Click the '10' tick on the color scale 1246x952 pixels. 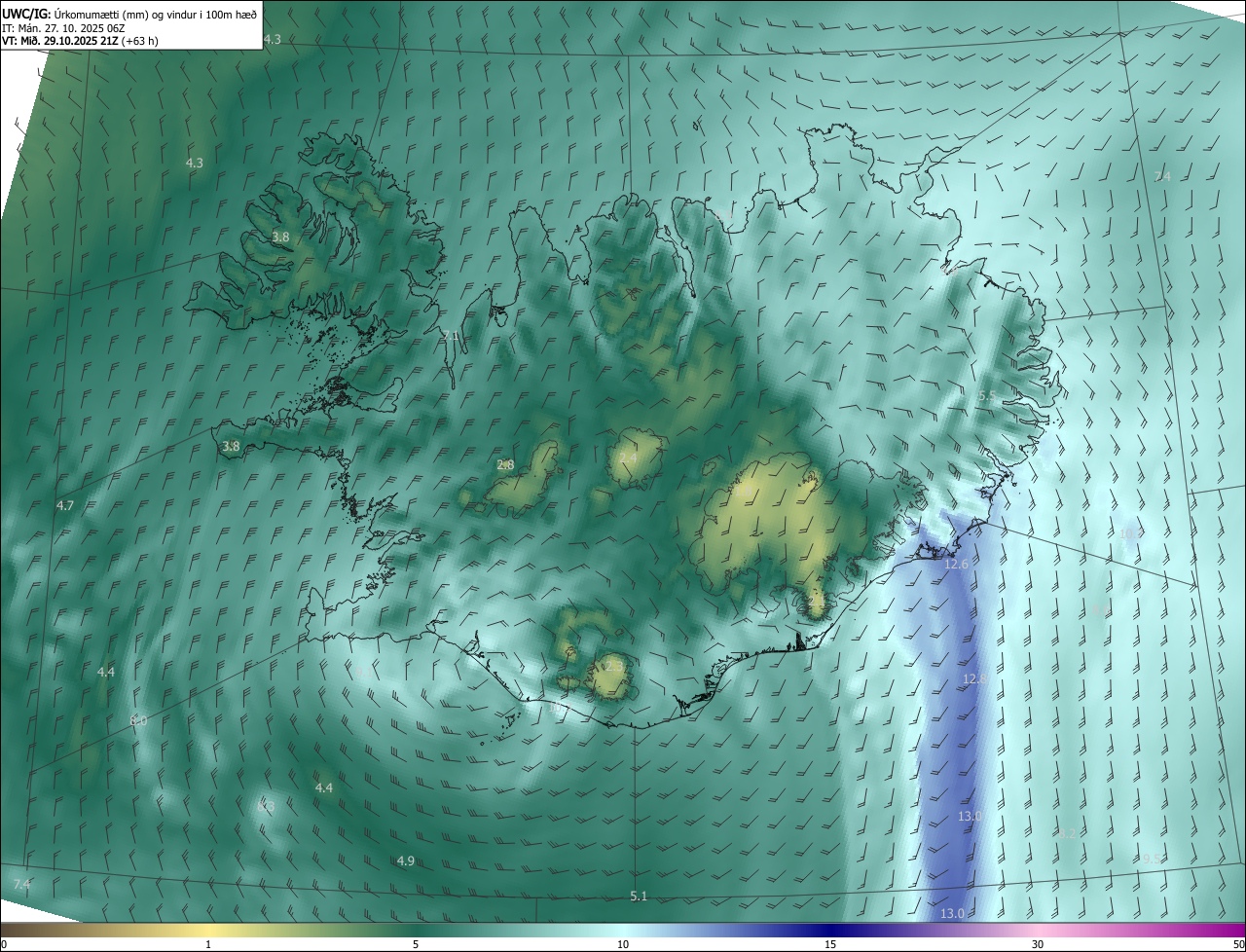click(623, 944)
